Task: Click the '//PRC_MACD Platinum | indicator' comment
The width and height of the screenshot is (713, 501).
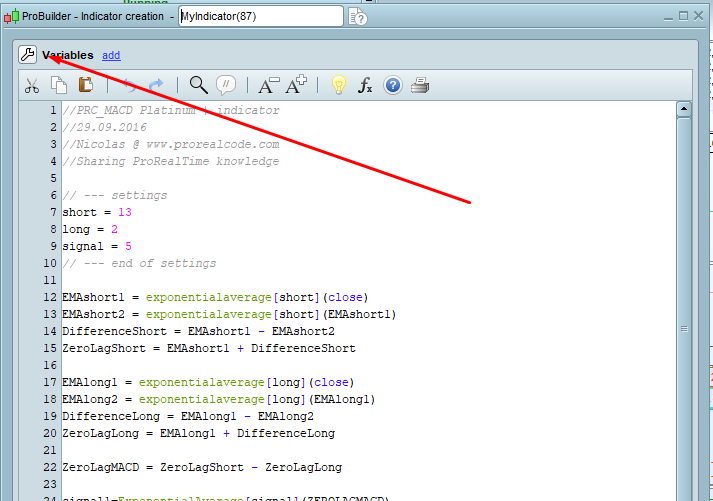Action: 171,110
